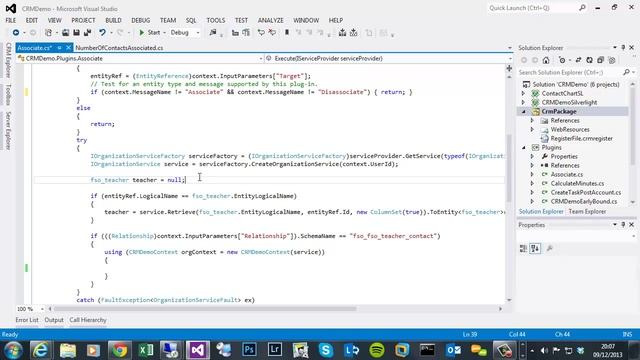Toggle bookmark with the toolbar bookmark icon

(x=287, y=33)
